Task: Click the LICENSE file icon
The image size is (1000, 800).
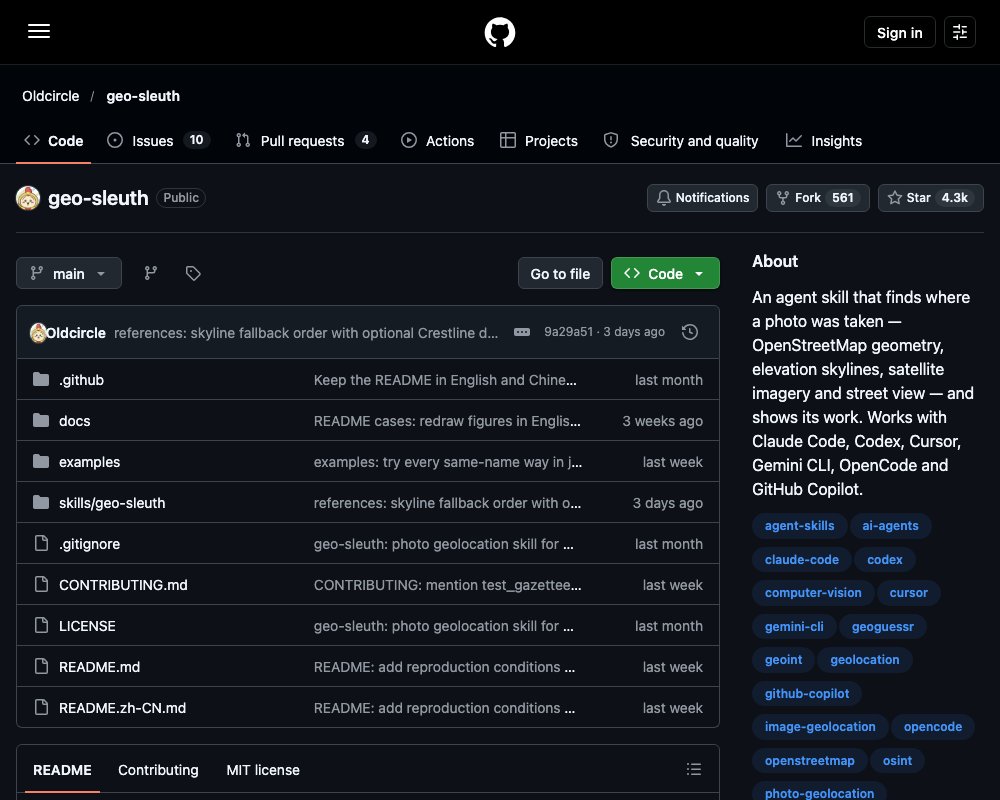Action: (41, 625)
